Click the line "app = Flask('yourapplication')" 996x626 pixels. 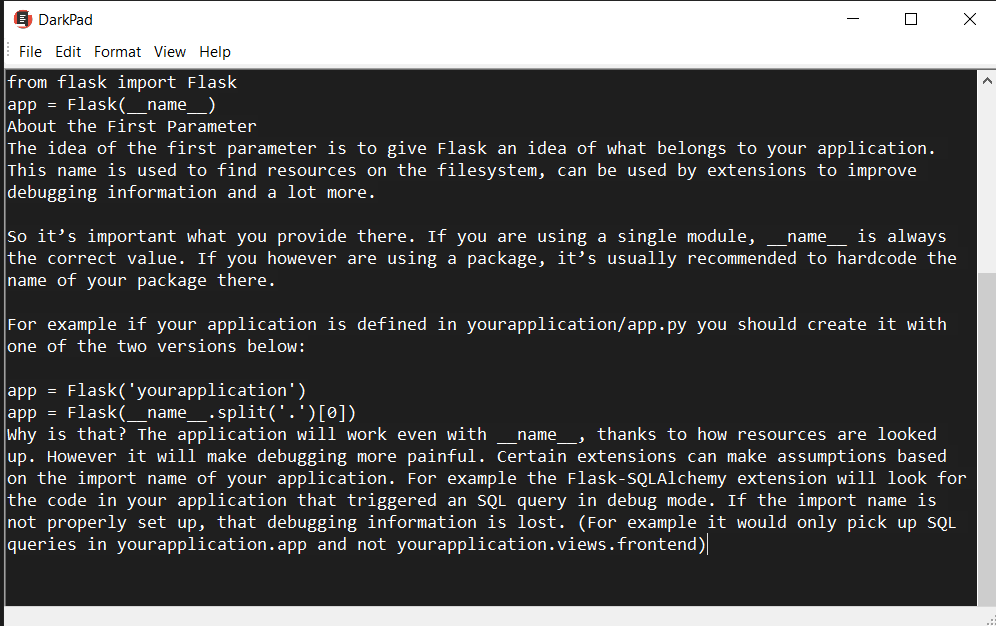click(x=157, y=390)
